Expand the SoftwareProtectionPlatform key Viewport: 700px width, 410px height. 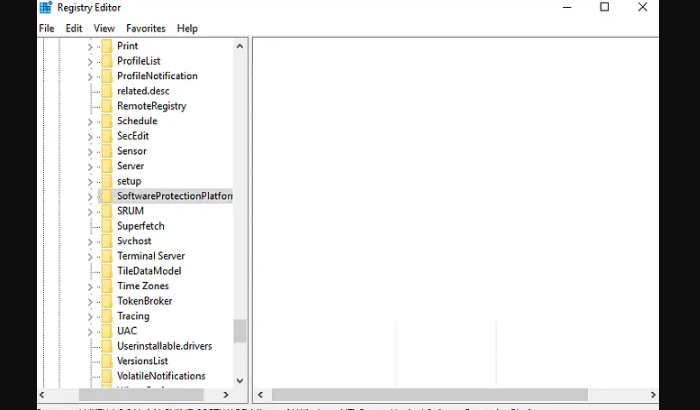(x=90, y=197)
